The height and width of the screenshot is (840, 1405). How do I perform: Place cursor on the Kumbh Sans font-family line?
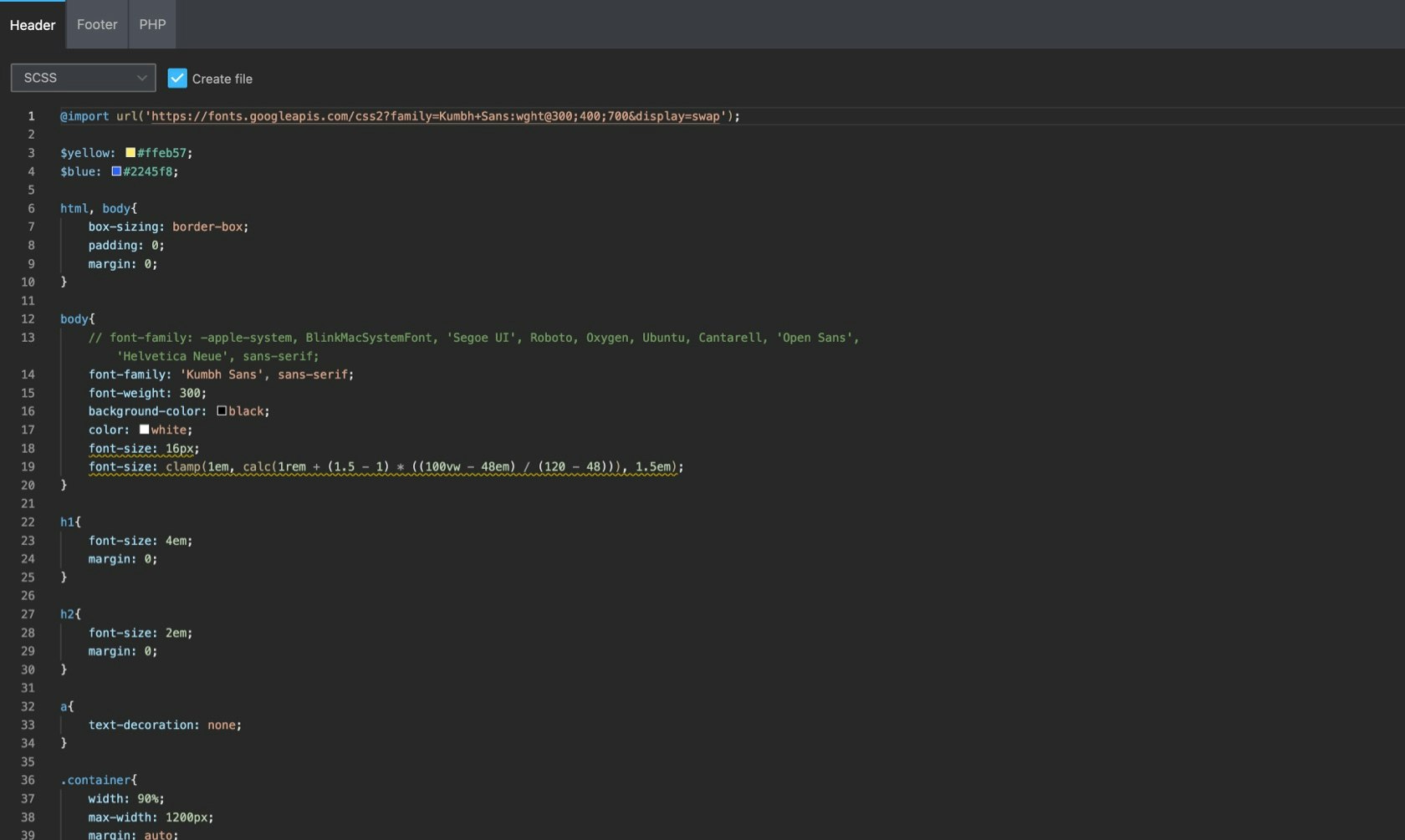point(222,374)
